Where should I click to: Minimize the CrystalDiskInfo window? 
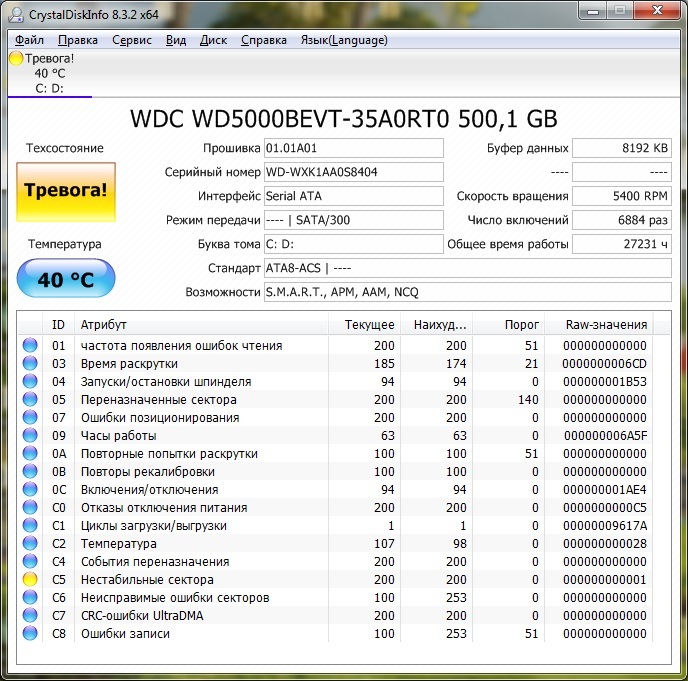[593, 11]
